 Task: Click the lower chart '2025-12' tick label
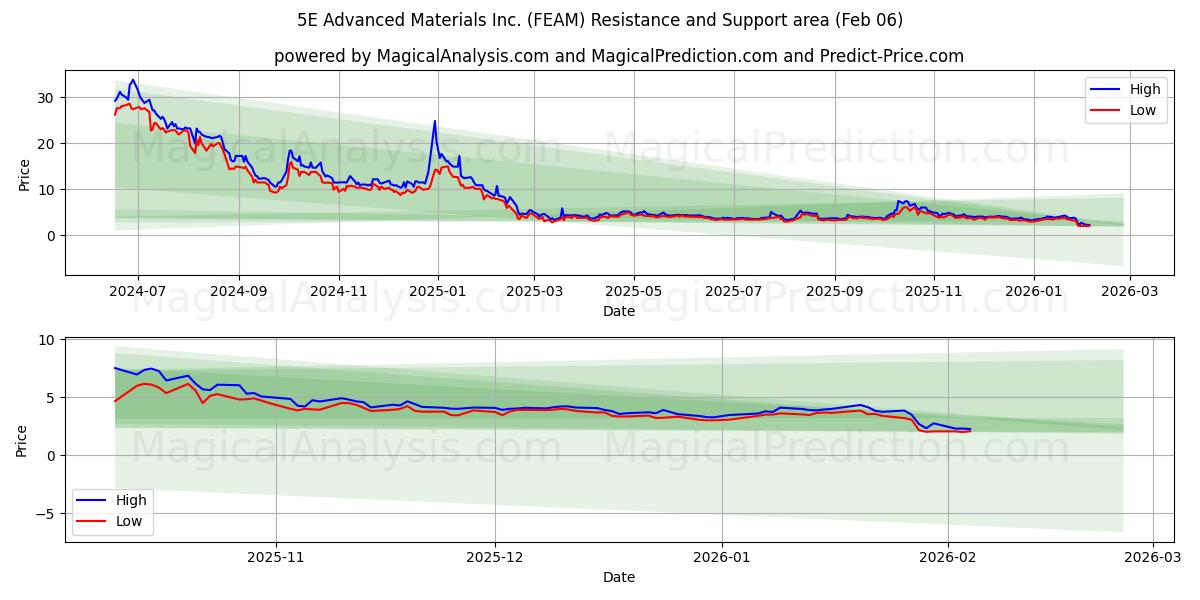[496, 557]
